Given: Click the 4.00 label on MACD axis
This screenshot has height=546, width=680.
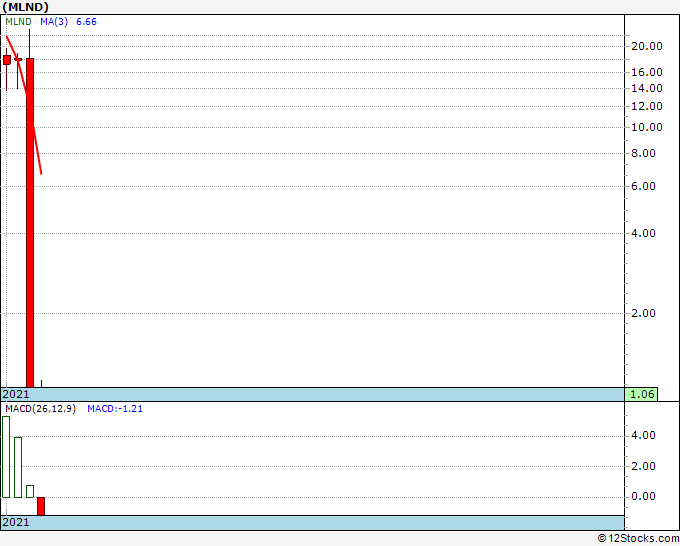Looking at the screenshot, I should pyautogui.click(x=643, y=435).
